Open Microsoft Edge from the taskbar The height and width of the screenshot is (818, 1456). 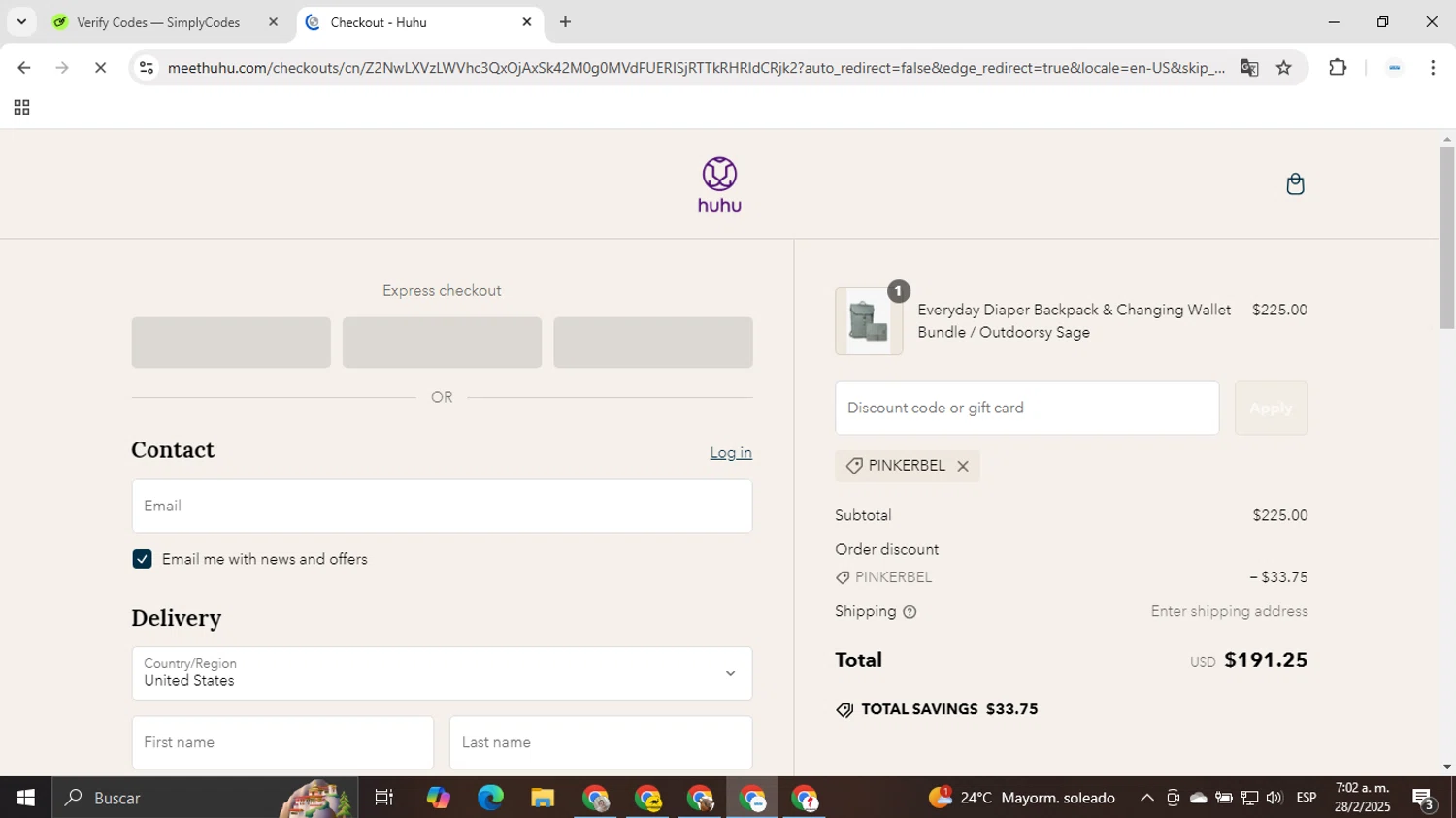(x=490, y=798)
